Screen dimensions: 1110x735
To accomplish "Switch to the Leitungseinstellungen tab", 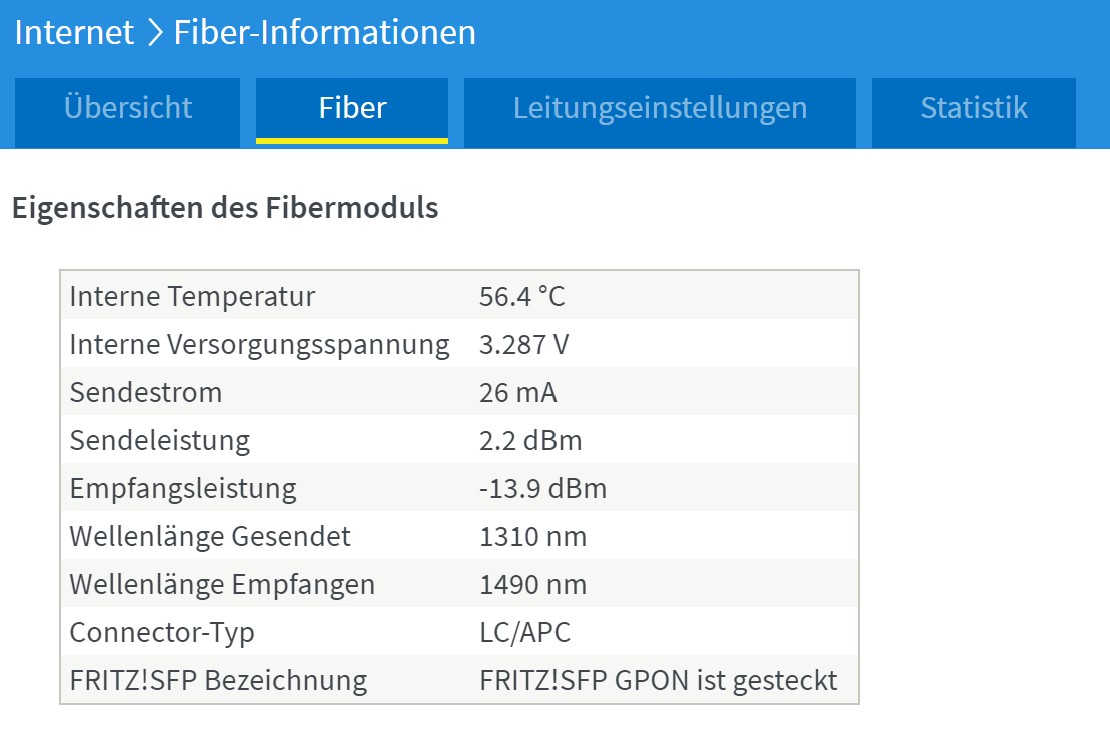I will [x=660, y=113].
